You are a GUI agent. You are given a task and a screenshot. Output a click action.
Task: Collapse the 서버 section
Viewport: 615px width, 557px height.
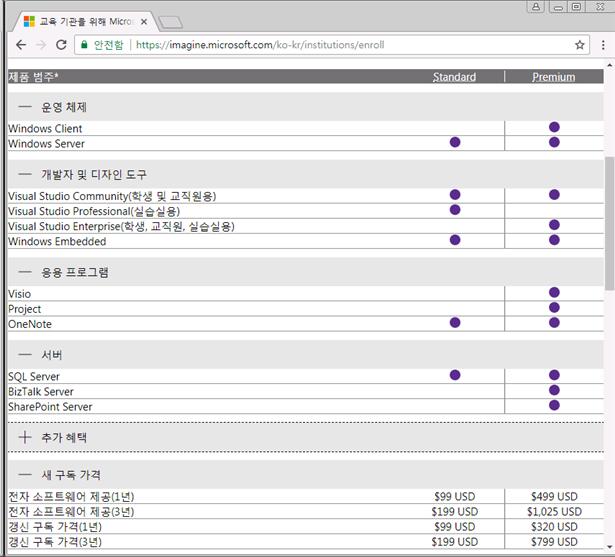coord(26,355)
